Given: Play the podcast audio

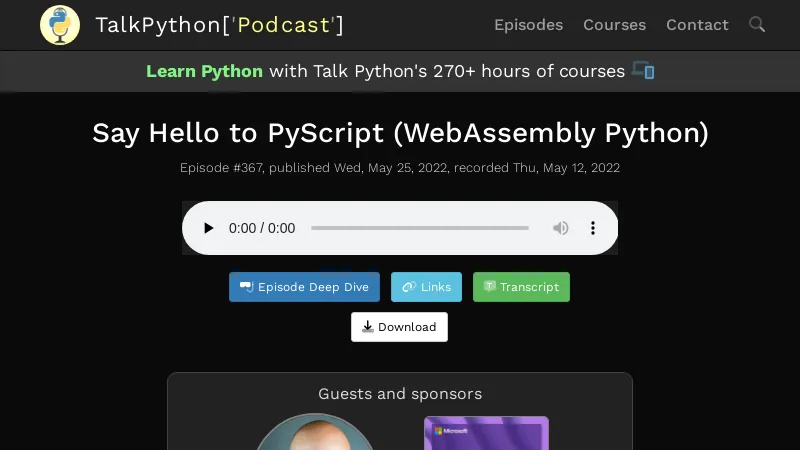Looking at the screenshot, I should tap(208, 228).
